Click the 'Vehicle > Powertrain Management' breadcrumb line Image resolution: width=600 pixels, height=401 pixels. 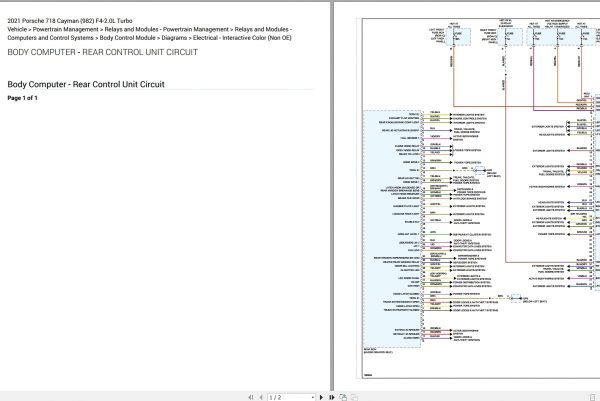pos(150,29)
